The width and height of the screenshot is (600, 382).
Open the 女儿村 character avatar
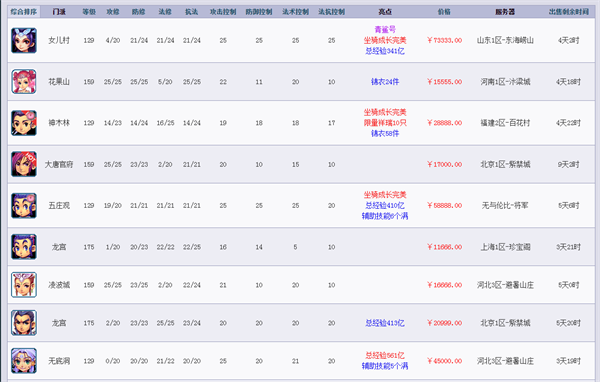[24, 40]
